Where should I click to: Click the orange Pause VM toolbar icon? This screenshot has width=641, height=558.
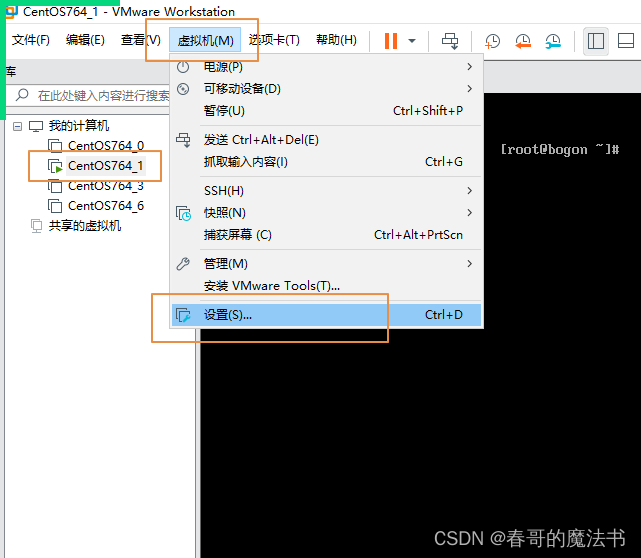coord(391,41)
